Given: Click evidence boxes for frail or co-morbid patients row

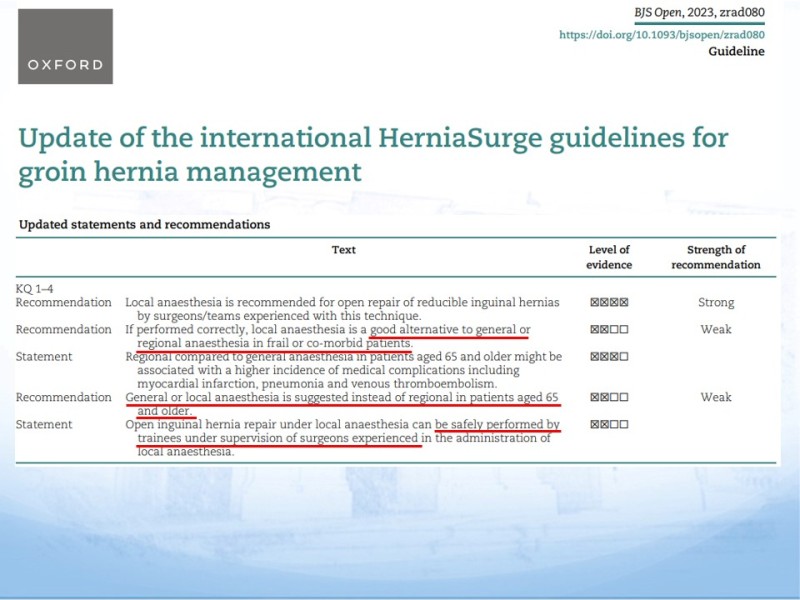Looking at the screenshot, I should pos(609,329).
